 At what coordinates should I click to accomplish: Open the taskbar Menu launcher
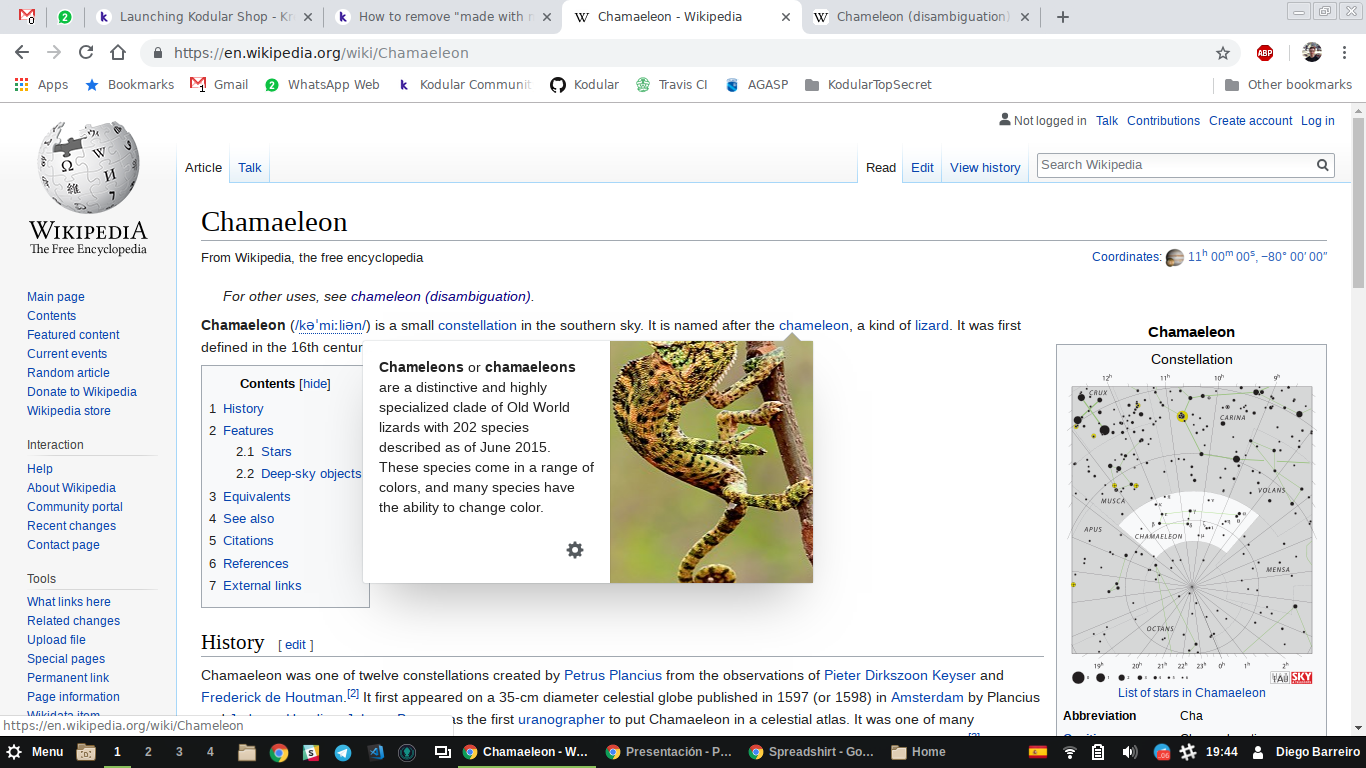point(36,752)
